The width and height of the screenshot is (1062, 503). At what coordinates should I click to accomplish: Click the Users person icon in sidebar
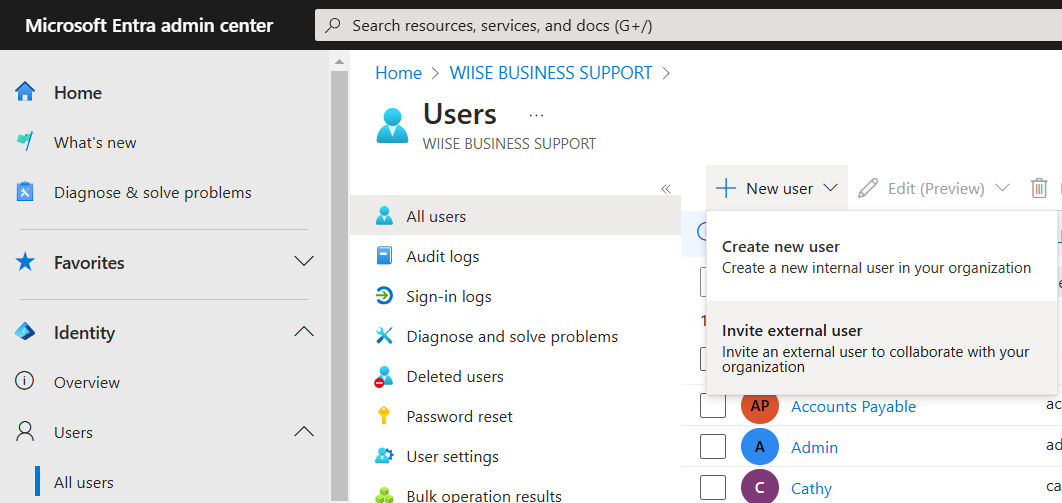[x=25, y=432]
